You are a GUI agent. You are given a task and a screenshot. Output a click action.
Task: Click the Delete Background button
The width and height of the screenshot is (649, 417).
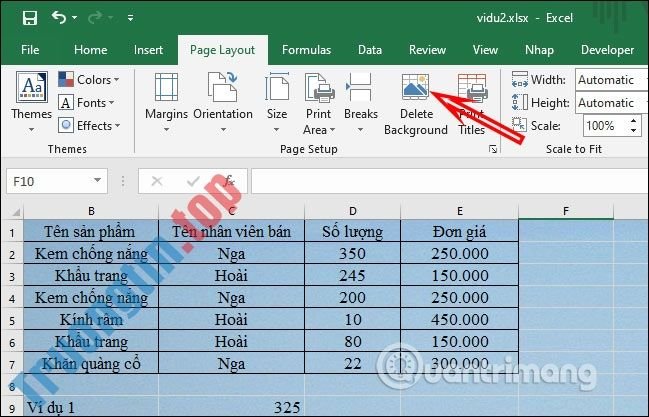(x=416, y=104)
